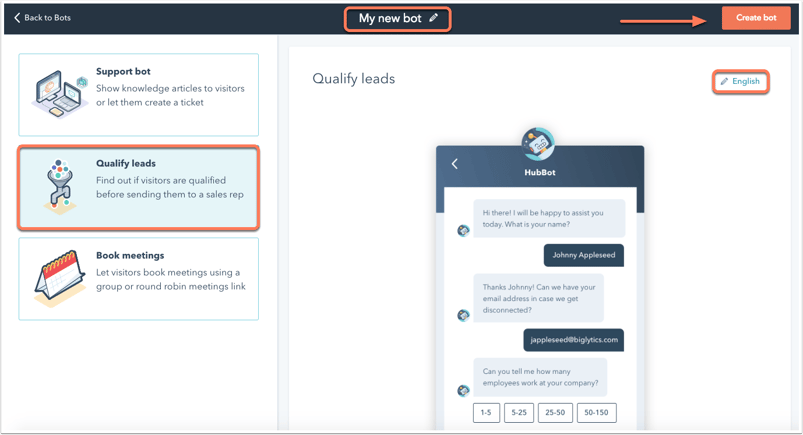803x435 pixels.
Task: Choose the 50-150 employees option
Action: click(597, 412)
